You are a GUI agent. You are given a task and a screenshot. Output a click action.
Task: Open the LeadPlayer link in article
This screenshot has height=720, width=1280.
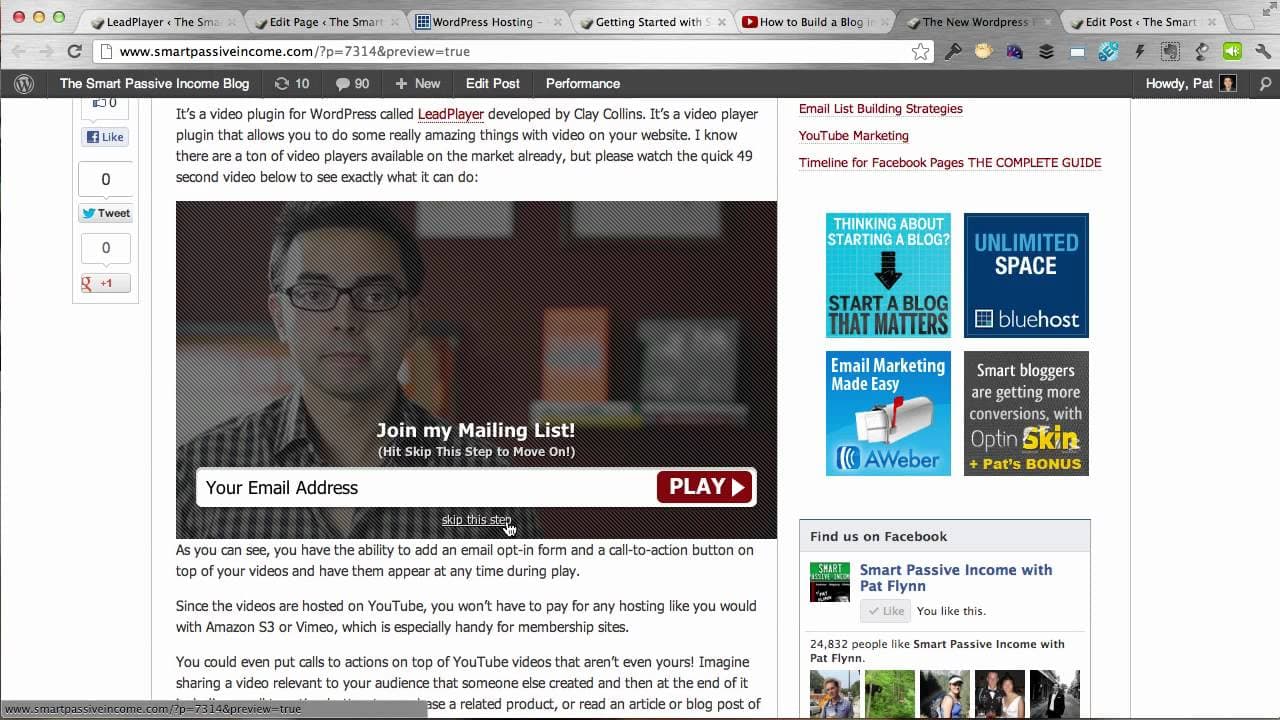point(451,114)
